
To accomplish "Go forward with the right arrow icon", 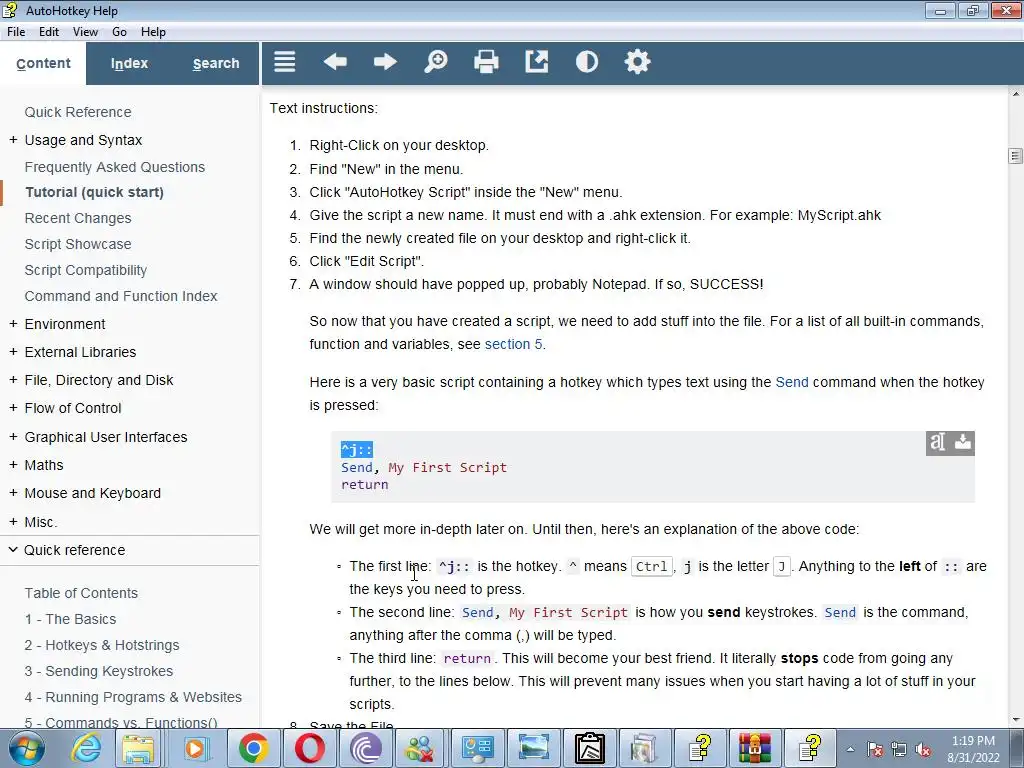I will click(385, 62).
